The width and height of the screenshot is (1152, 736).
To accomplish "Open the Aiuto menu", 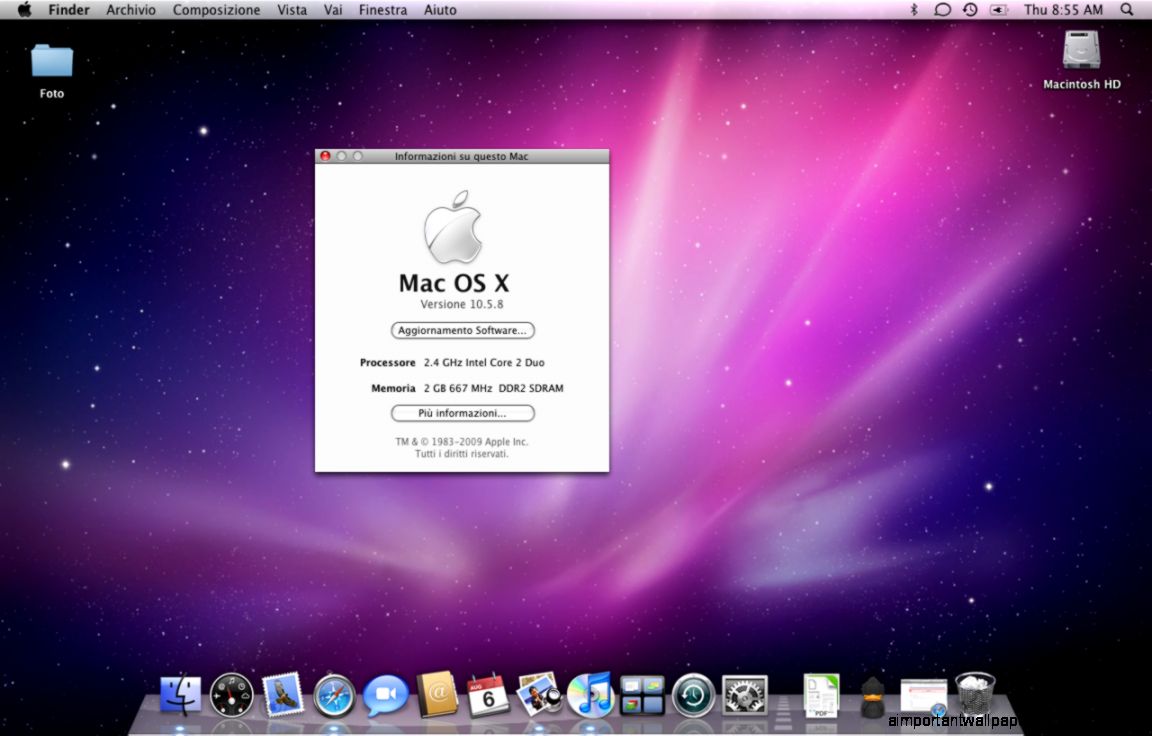I will (x=439, y=9).
